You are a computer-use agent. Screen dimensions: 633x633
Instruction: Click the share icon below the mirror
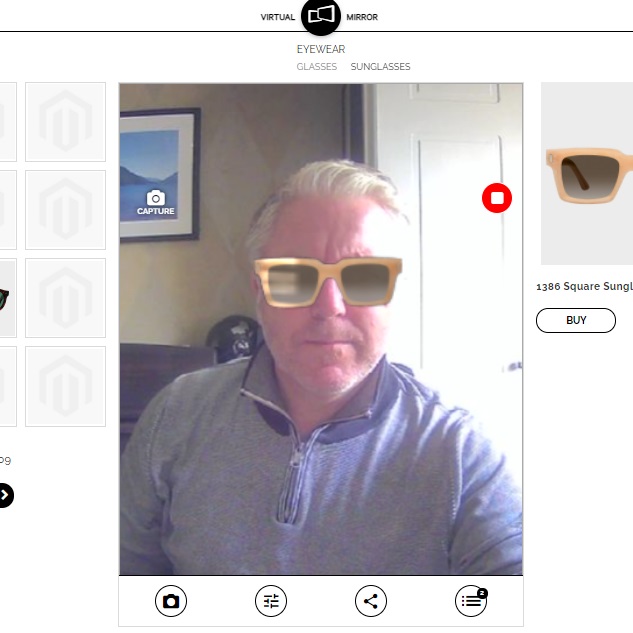(371, 601)
